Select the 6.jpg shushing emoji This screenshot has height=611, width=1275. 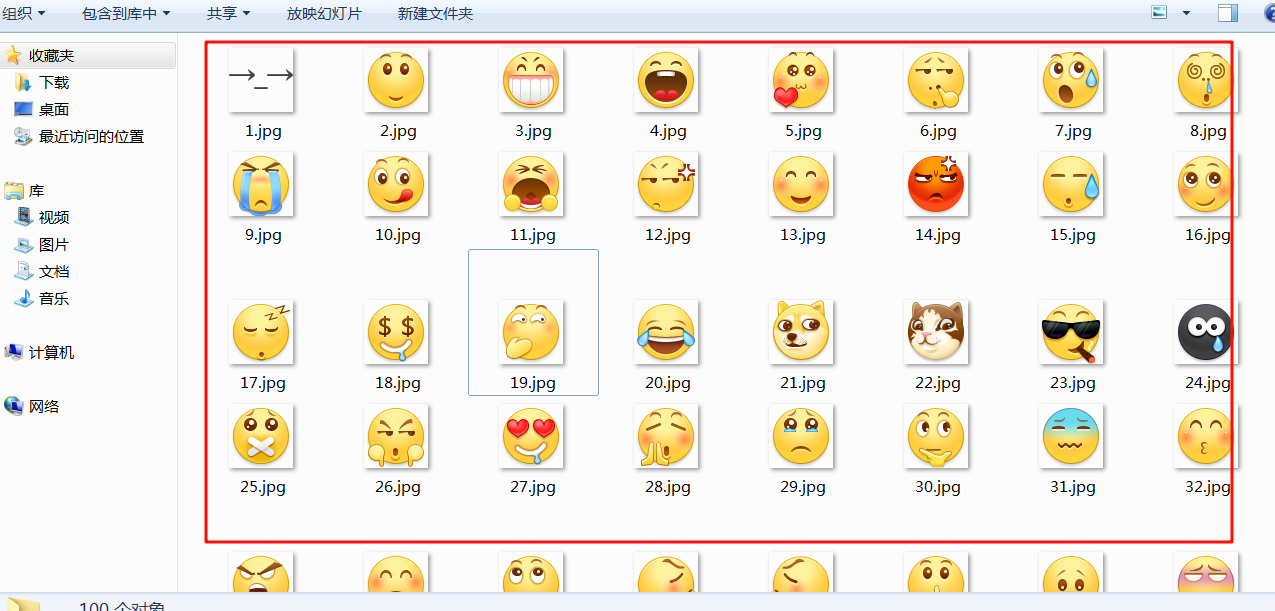(x=936, y=80)
